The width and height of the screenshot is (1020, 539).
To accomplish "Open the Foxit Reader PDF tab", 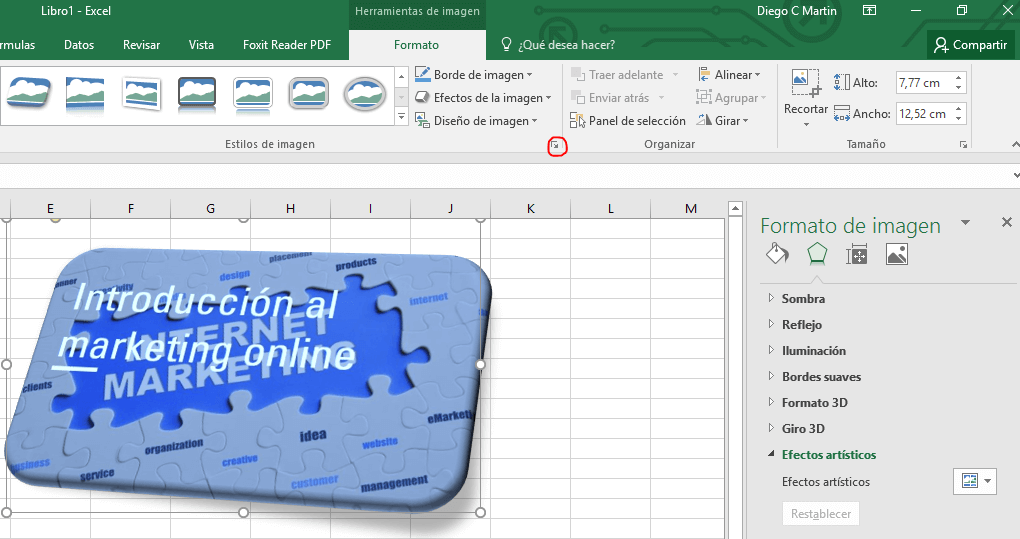I will [x=287, y=45].
